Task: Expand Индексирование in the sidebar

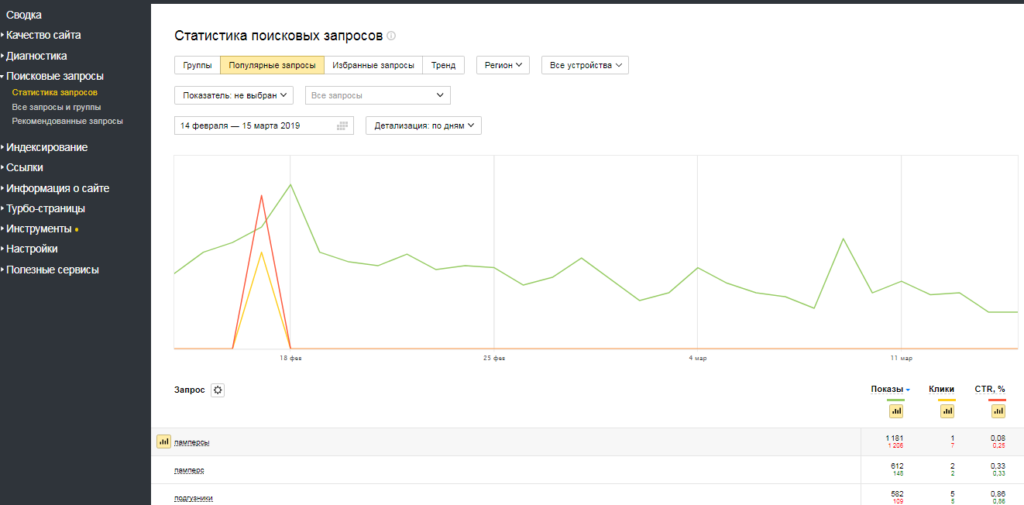Action: [x=47, y=148]
